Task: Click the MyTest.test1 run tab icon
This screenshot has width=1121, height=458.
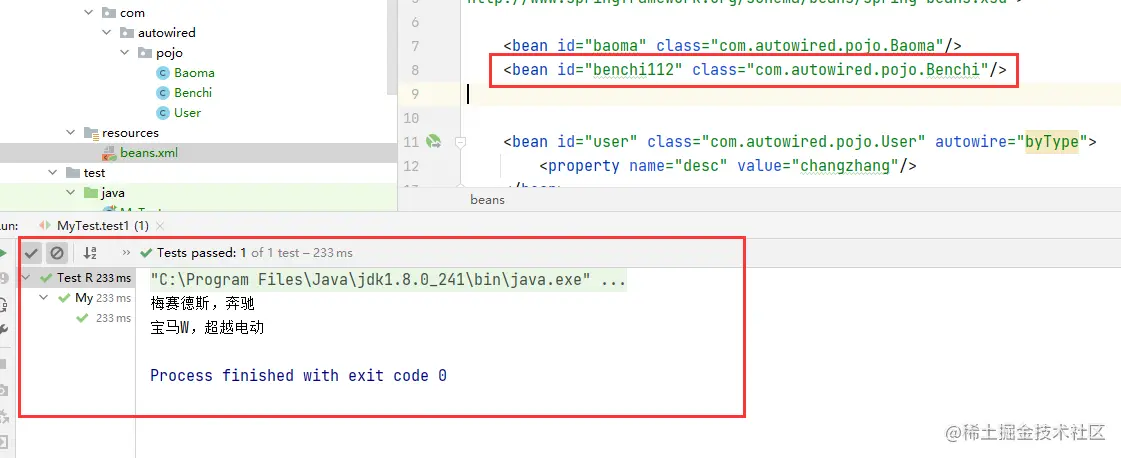Action: click(x=46, y=226)
